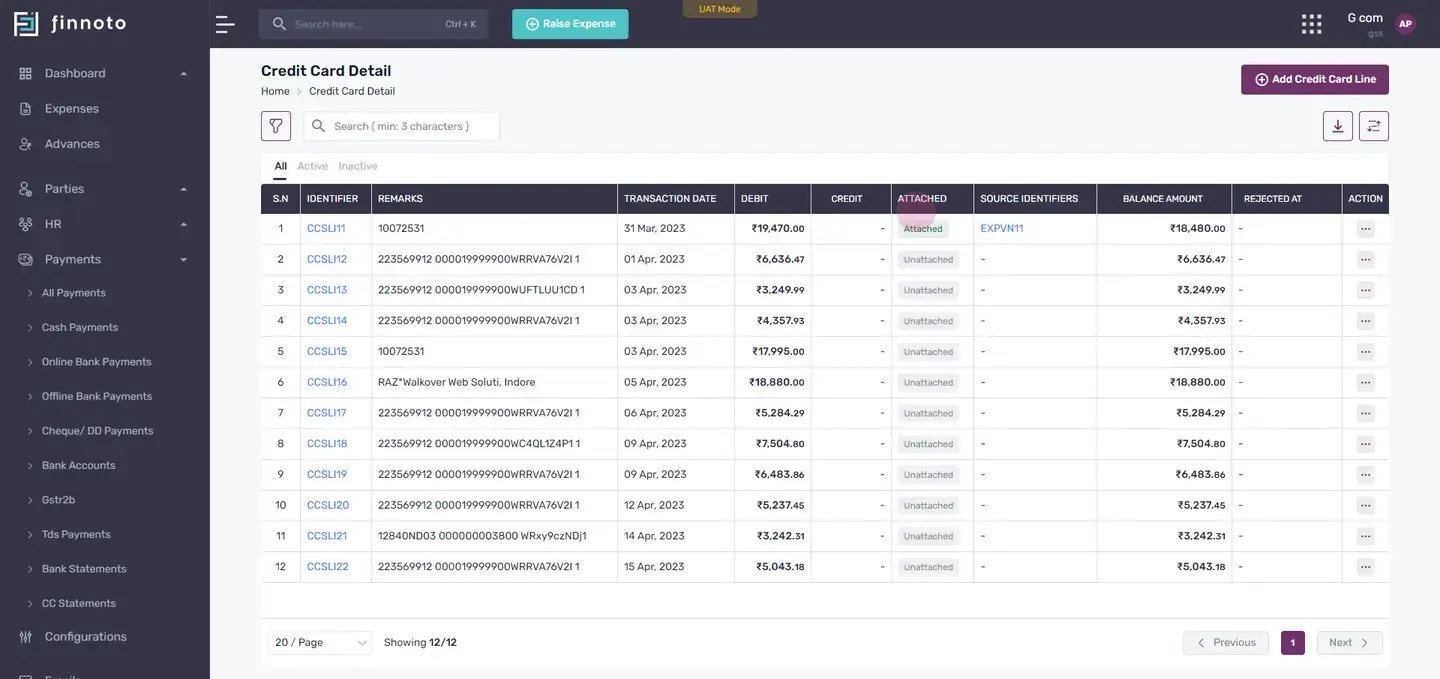1440x679 pixels.
Task: Open action menu for CCSLI13 row
Action: click(1365, 290)
